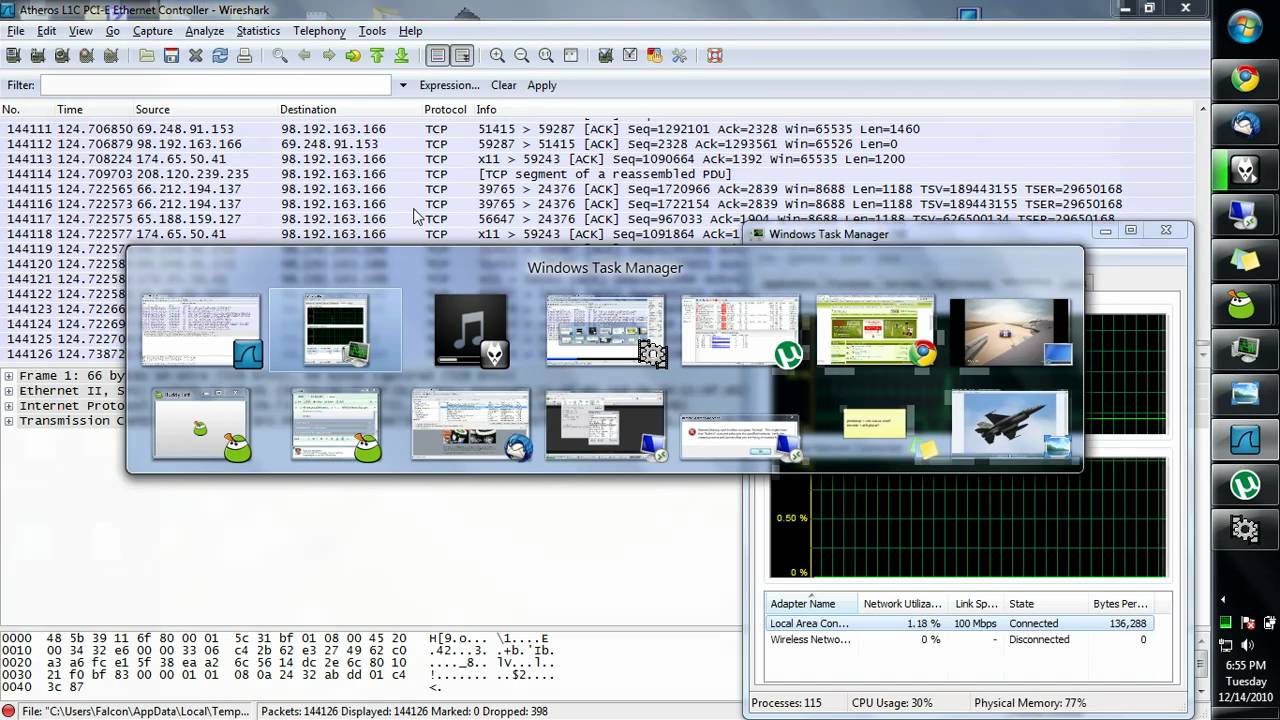Open capture options toolbar icon
This screenshot has height=720, width=1280.
click(38, 56)
